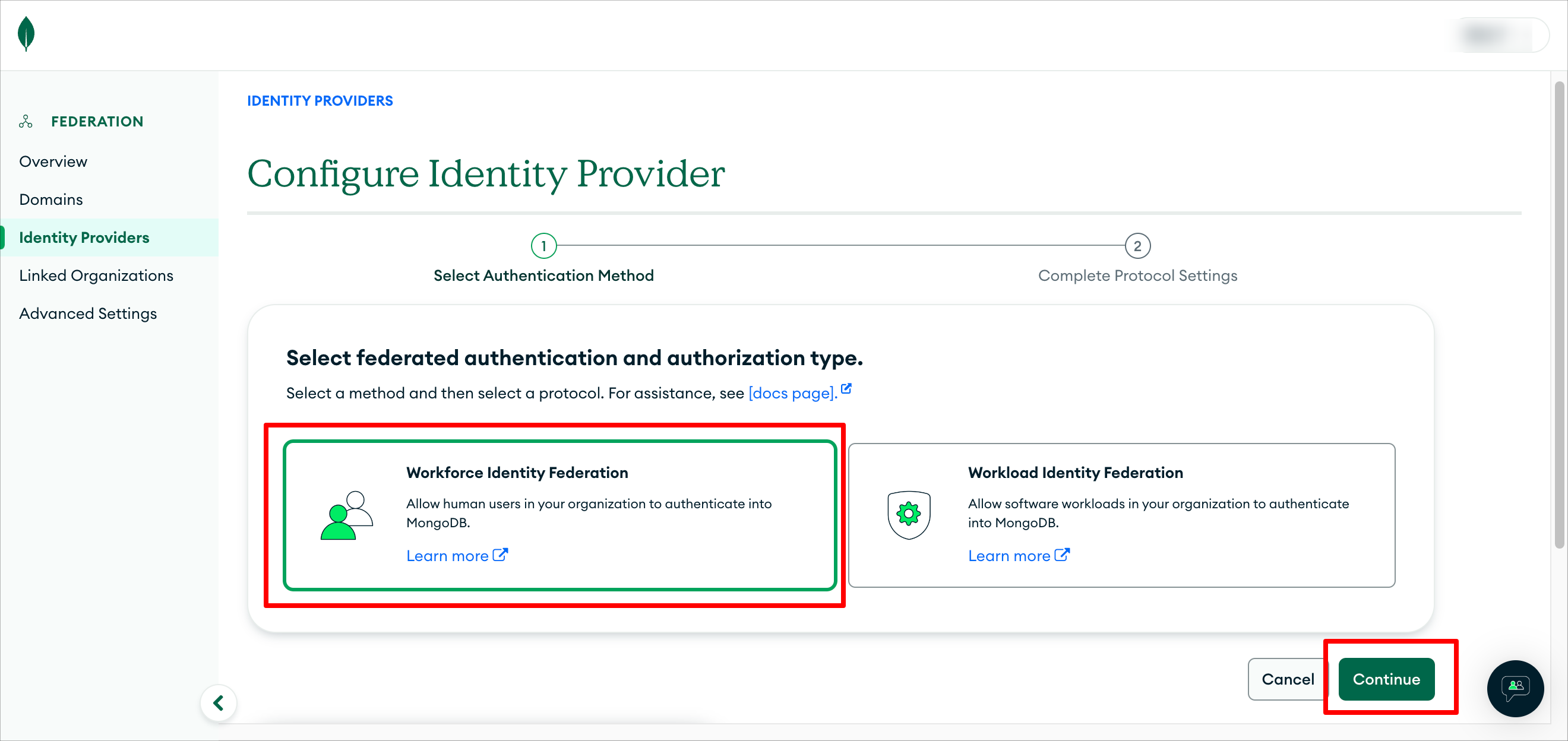This screenshot has height=741, width=1568.
Task: Collapse the sidebar with the chevron button
Action: 219,702
